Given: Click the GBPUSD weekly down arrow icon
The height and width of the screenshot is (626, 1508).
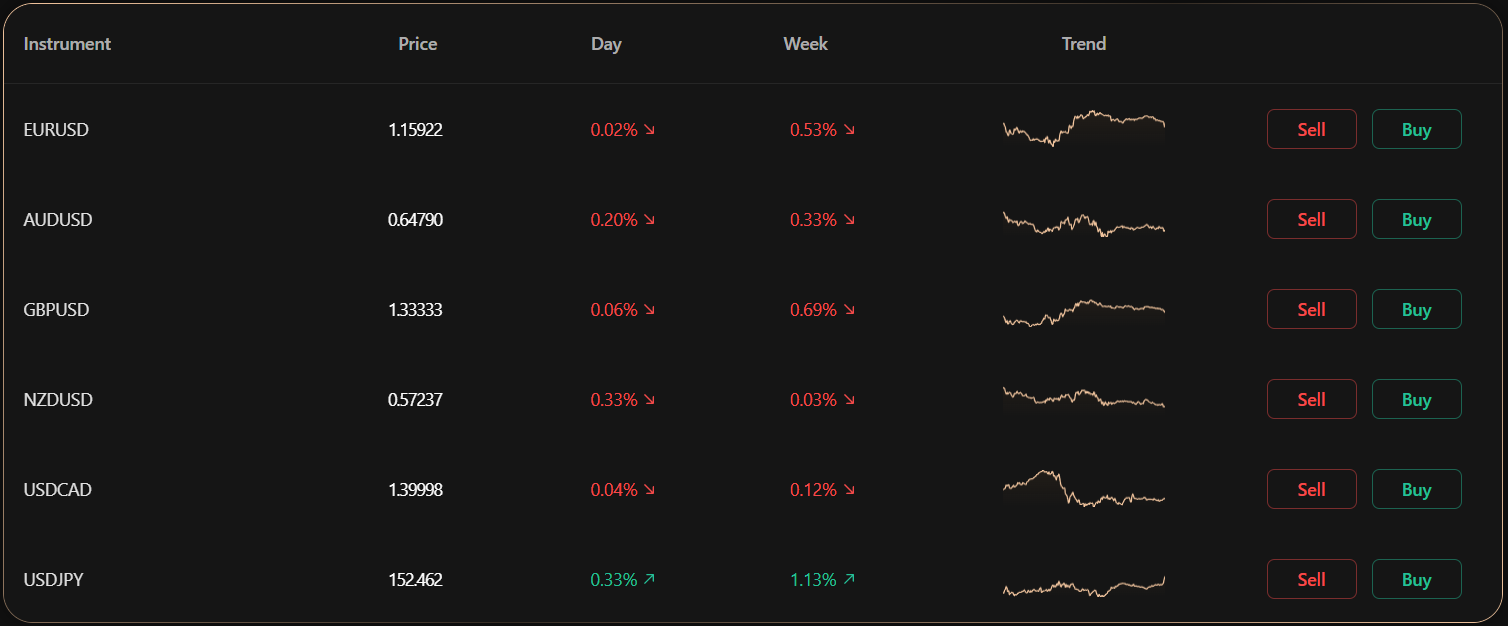Looking at the screenshot, I should point(850,309).
